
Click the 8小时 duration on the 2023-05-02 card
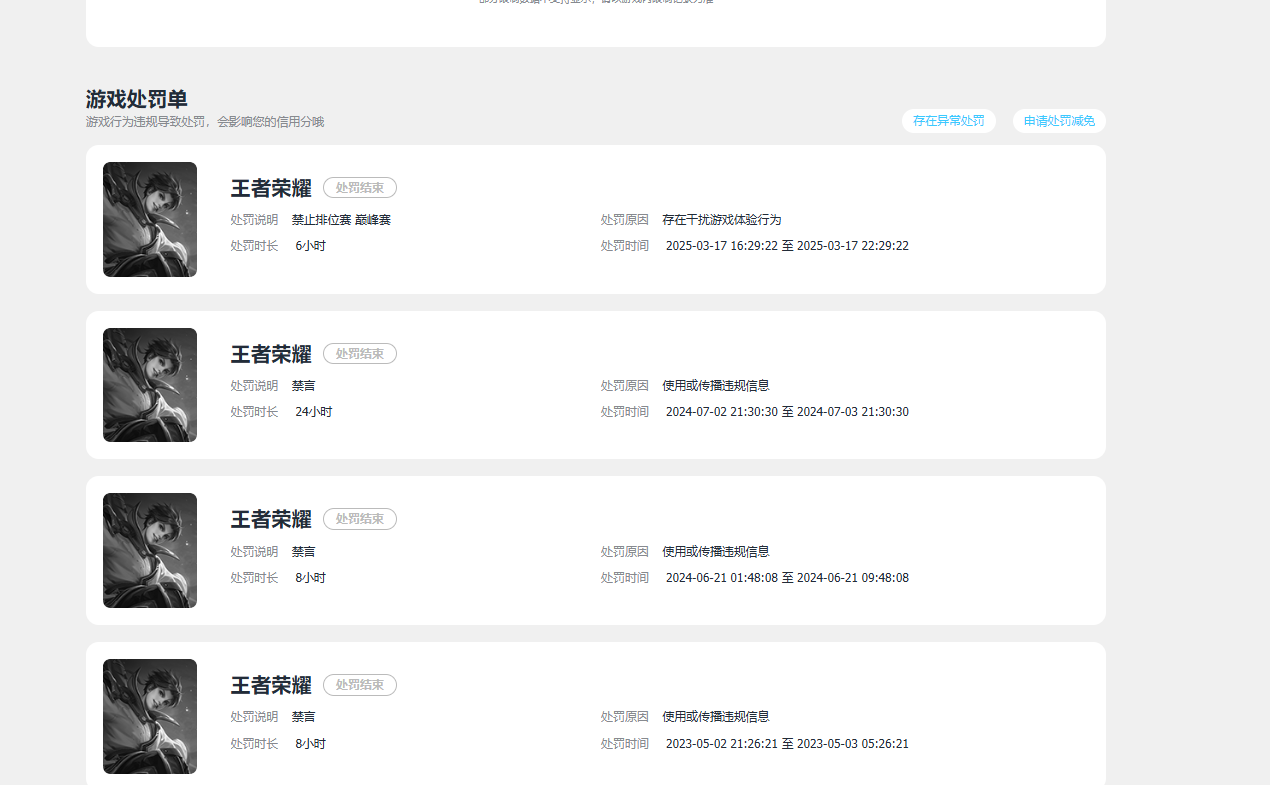click(311, 744)
